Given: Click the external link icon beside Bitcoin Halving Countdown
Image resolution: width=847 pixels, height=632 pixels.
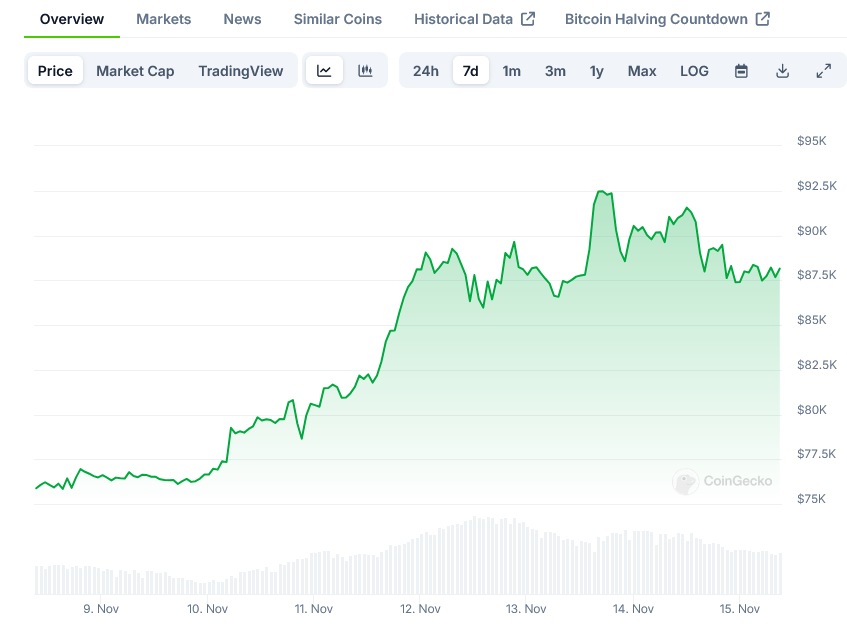Looking at the screenshot, I should (x=763, y=19).
